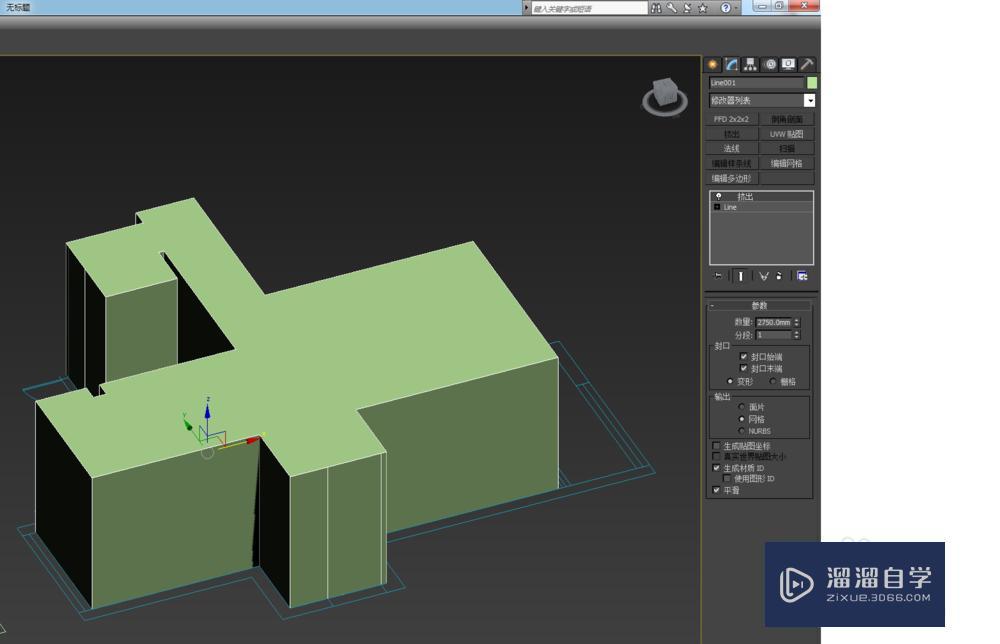The image size is (1000, 644).
Task: Click the 分段 segments spinner arrows
Action: [797, 335]
